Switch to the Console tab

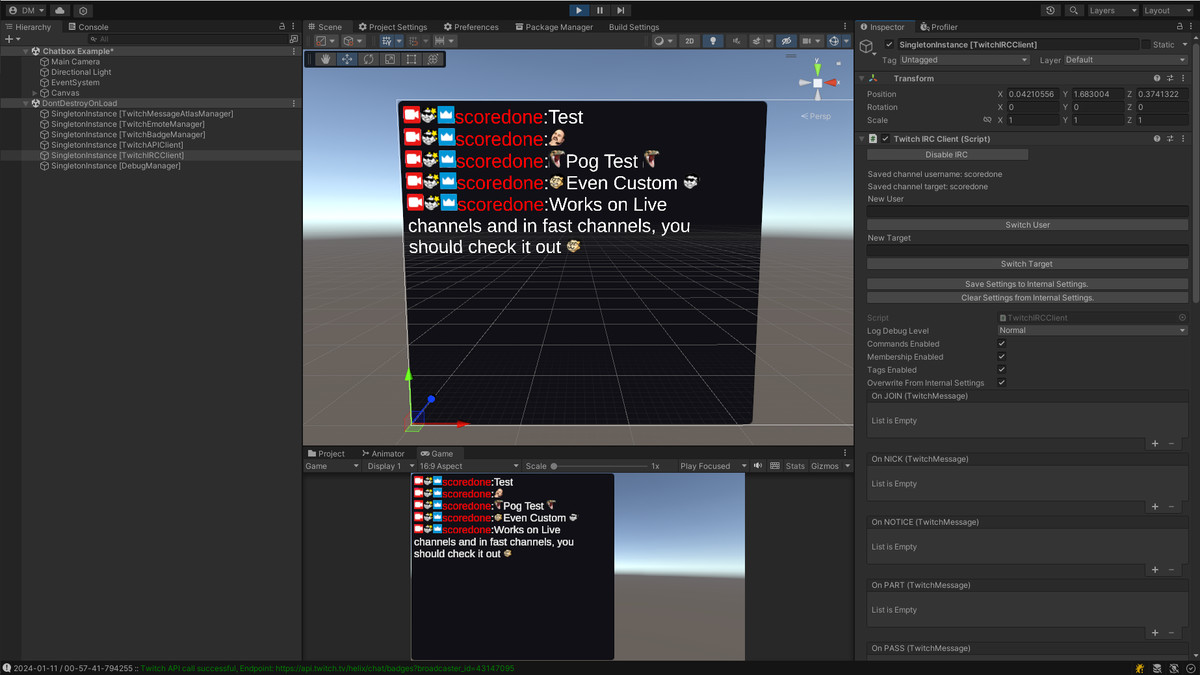(x=88, y=27)
